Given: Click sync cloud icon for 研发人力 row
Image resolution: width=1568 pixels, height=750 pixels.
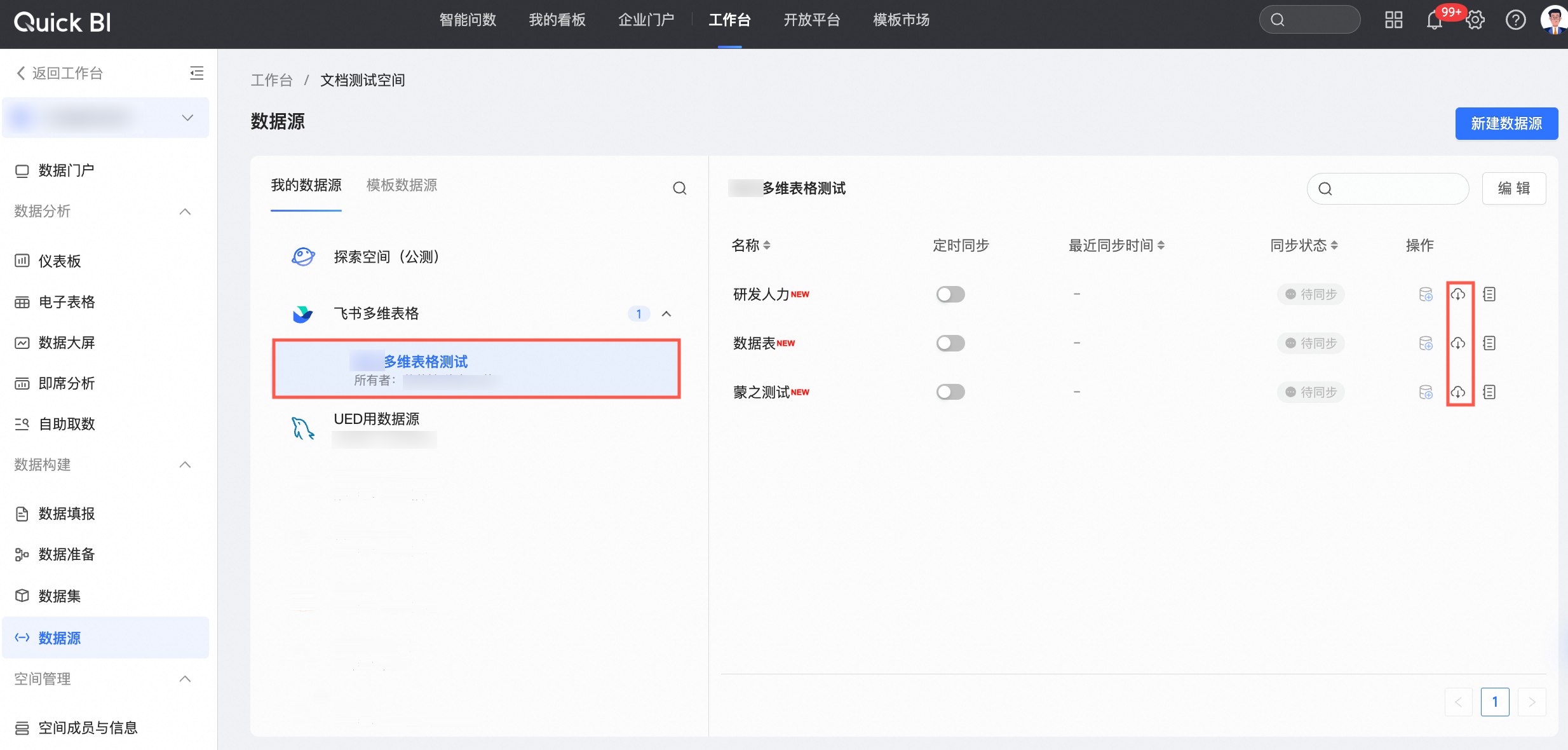Looking at the screenshot, I should (1458, 294).
